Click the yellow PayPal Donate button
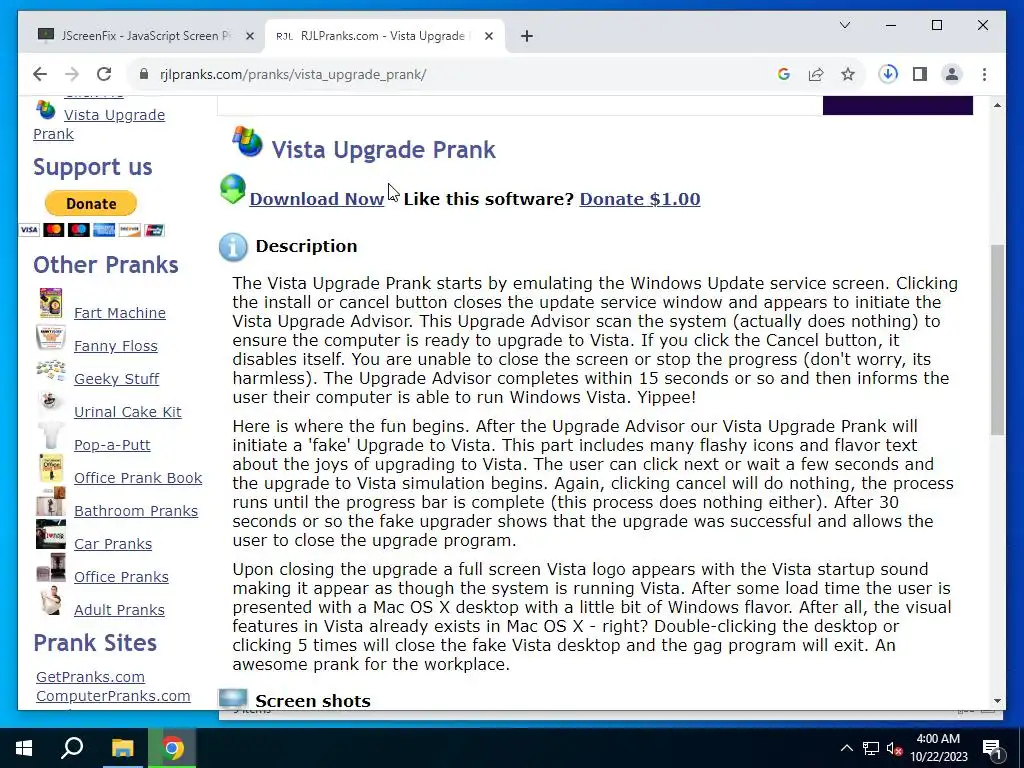This screenshot has height=768, width=1024. 91,203
